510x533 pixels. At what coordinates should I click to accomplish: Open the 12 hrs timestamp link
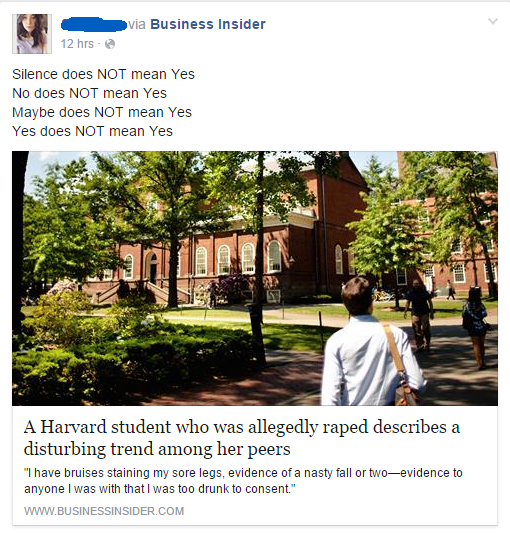(x=77, y=44)
